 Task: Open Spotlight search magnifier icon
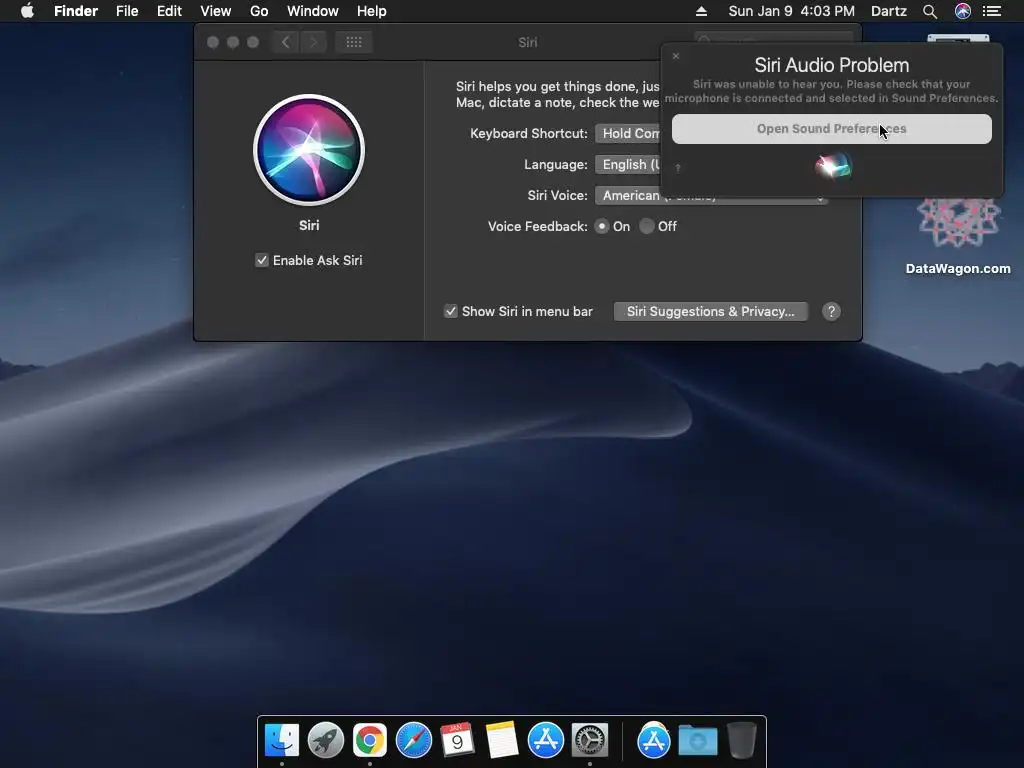(930, 11)
